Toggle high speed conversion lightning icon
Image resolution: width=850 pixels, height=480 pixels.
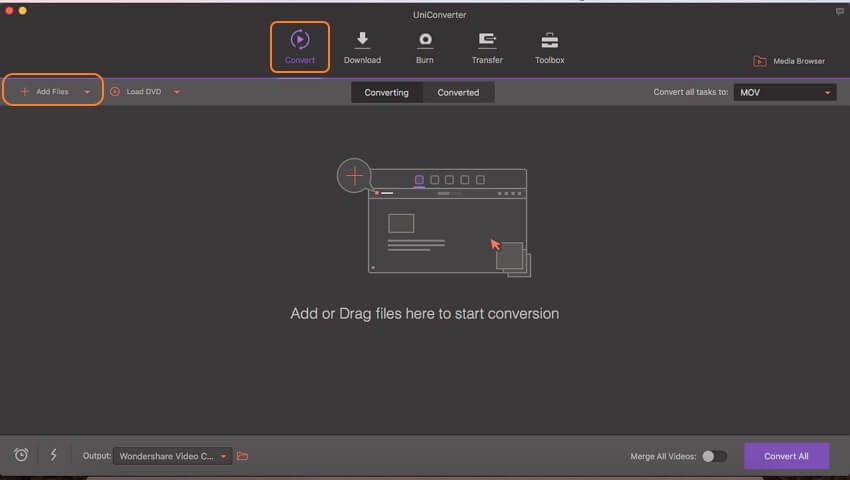(54, 455)
